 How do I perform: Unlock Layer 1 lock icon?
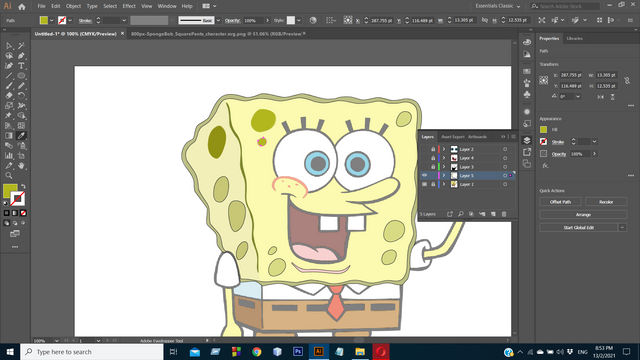433,184
